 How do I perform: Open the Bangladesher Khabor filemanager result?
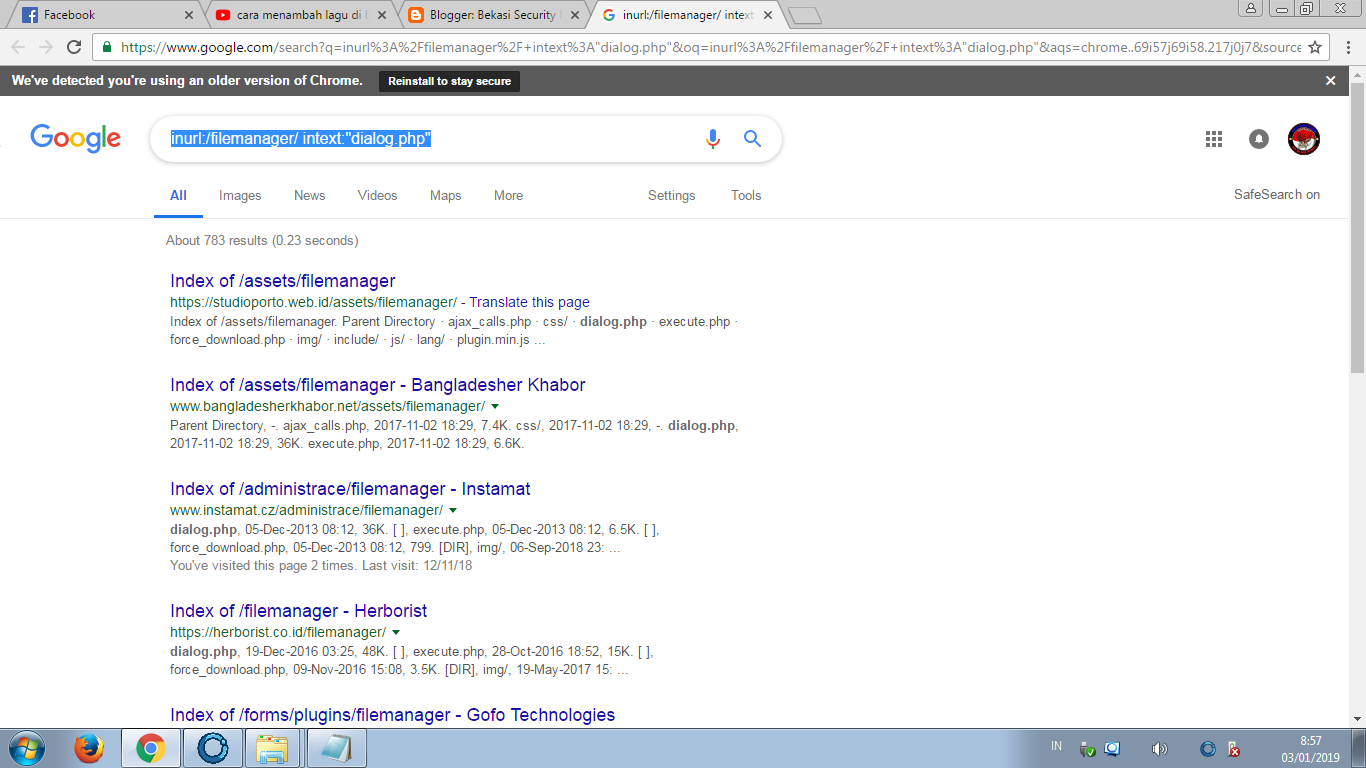click(378, 385)
